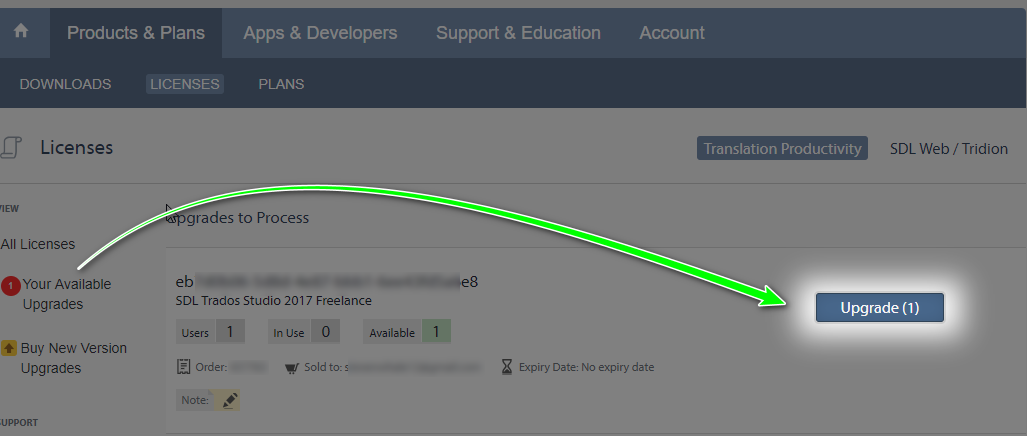Click the Upgrades to Process heading
The height and width of the screenshot is (436, 1027).
point(238,217)
